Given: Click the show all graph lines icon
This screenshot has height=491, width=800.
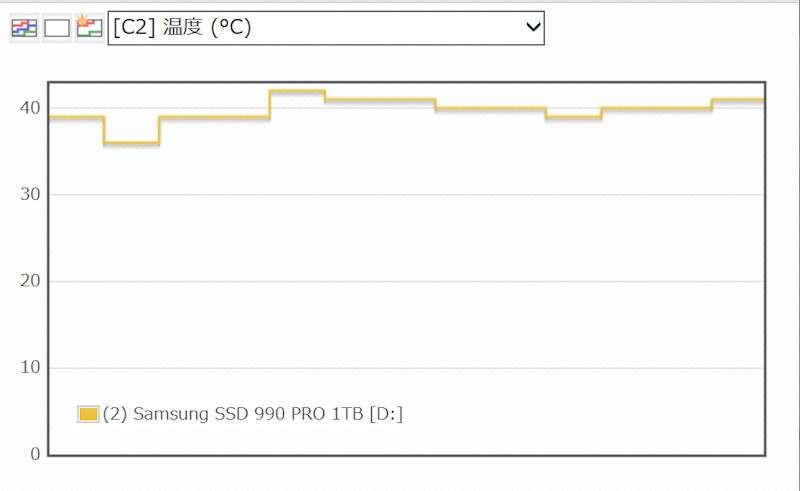Looking at the screenshot, I should 24,28.
